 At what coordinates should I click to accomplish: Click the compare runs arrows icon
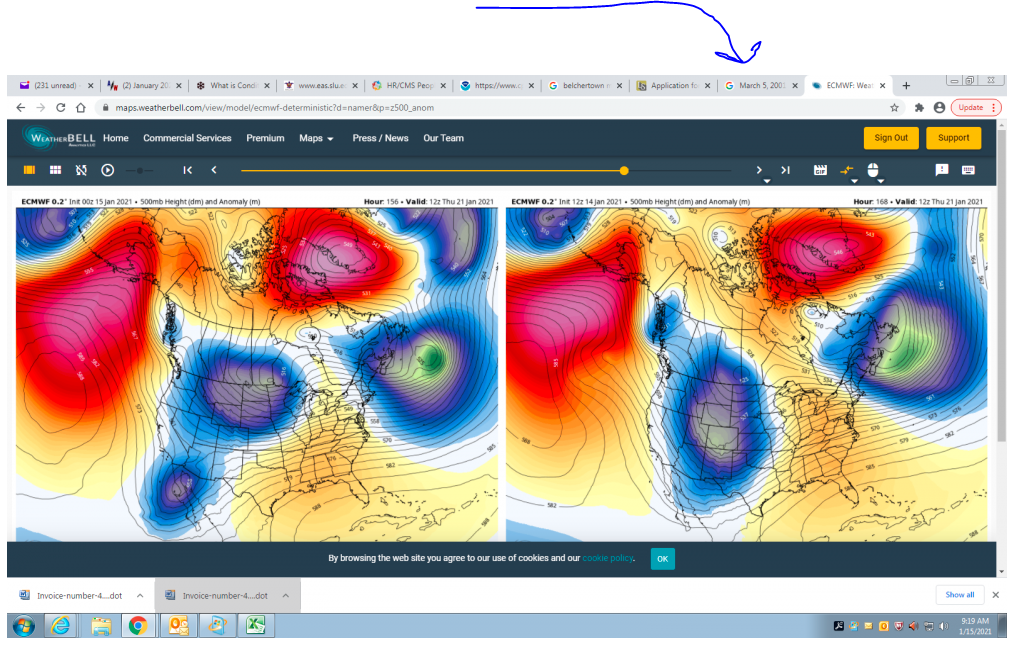tap(847, 170)
